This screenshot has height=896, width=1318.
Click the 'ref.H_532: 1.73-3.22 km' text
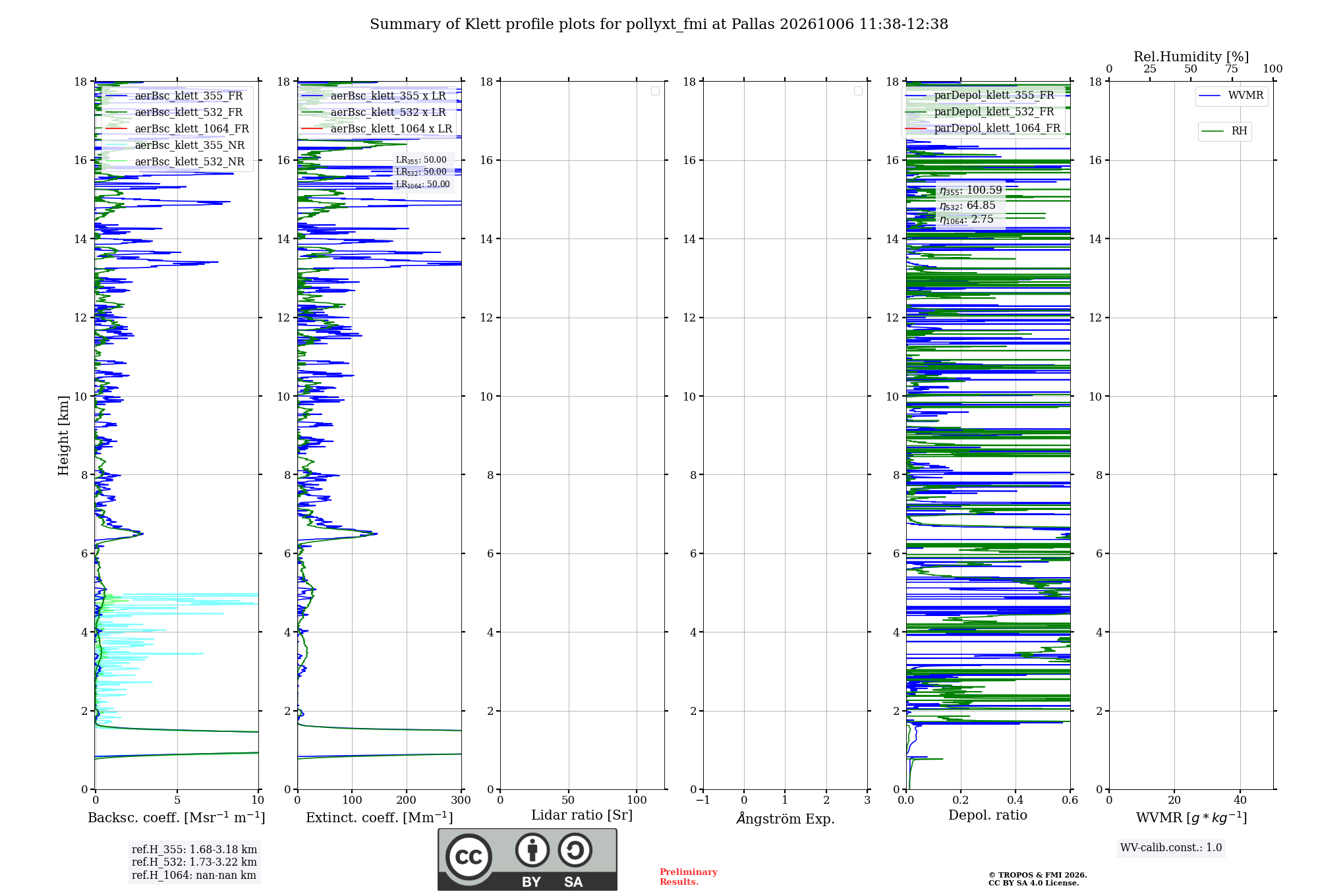[x=194, y=862]
